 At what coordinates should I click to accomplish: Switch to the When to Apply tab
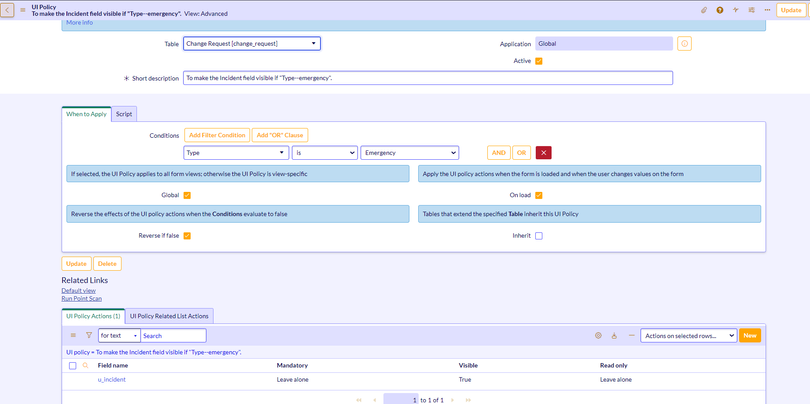86,114
